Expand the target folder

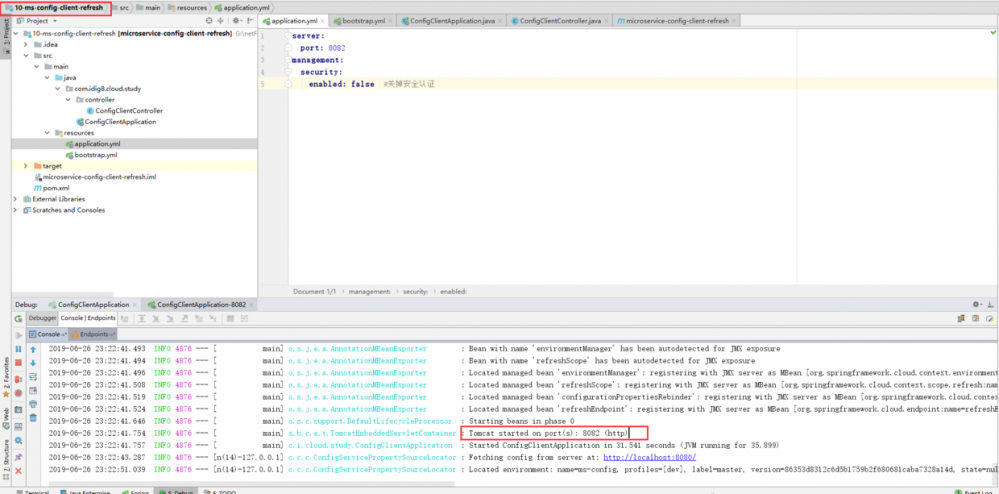coord(26,166)
